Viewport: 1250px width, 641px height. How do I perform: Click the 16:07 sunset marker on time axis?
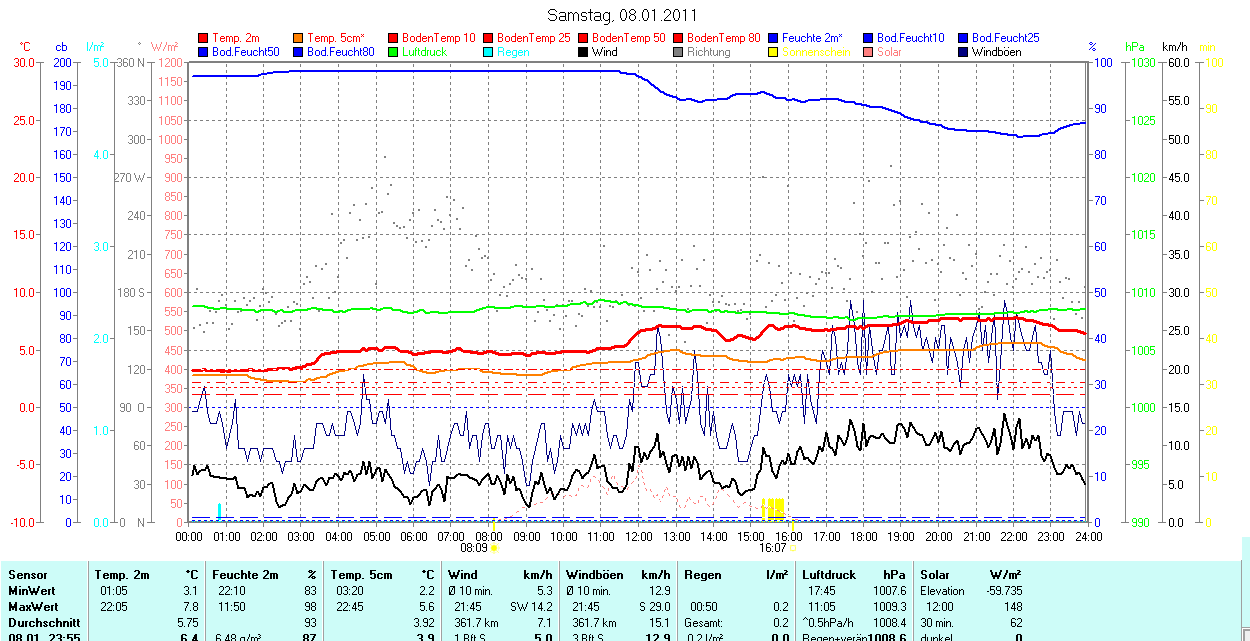tap(773, 548)
